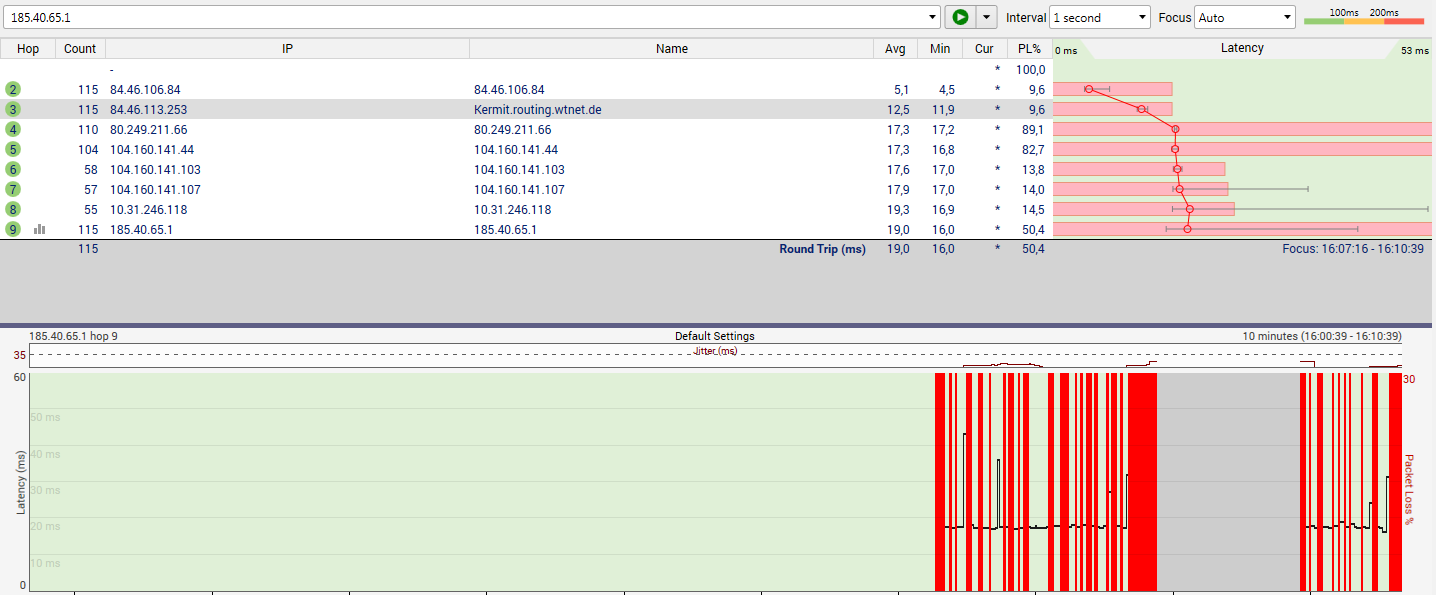Click the Packet Loss % axis label
The image size is (1436, 595).
1409,489
